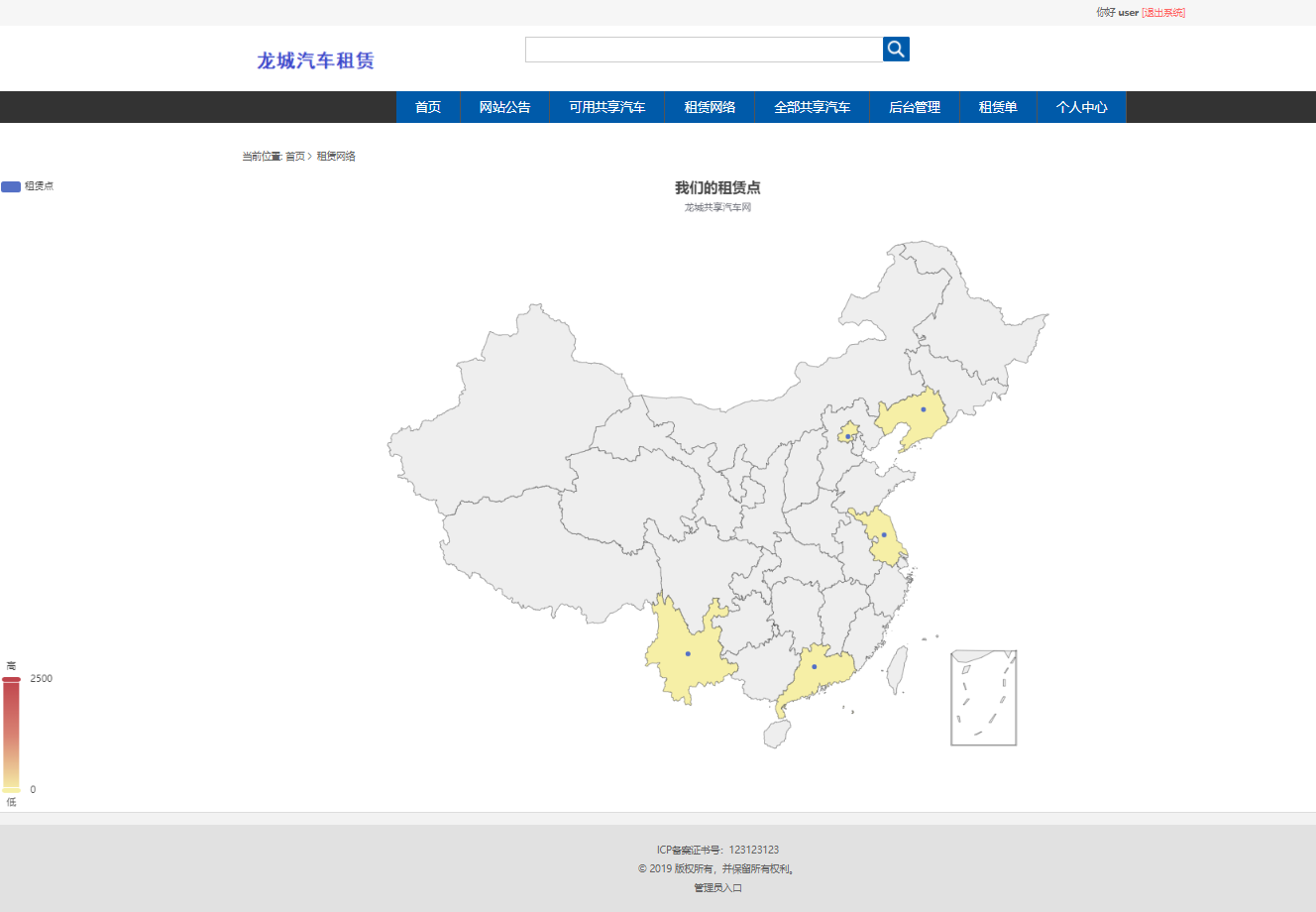
Task: Click the South China Sea inset map
Action: (983, 698)
